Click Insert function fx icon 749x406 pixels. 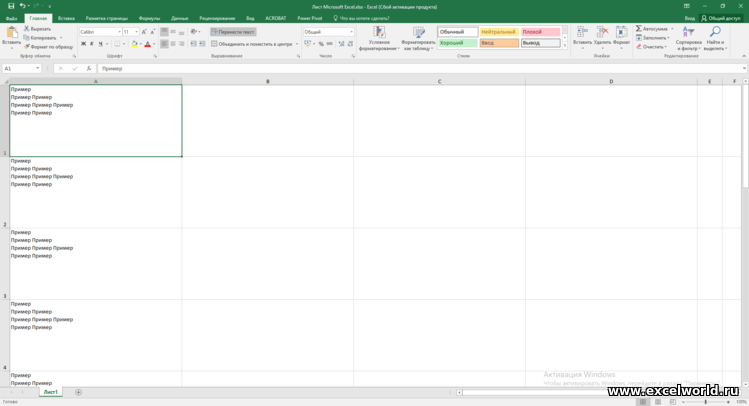point(89,69)
